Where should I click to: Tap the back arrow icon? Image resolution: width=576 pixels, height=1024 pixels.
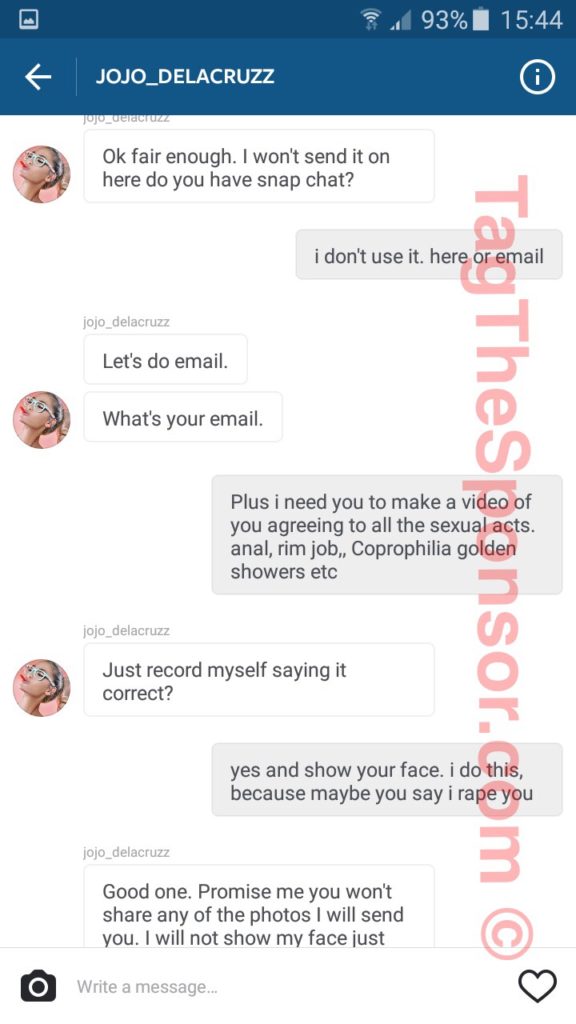point(38,77)
